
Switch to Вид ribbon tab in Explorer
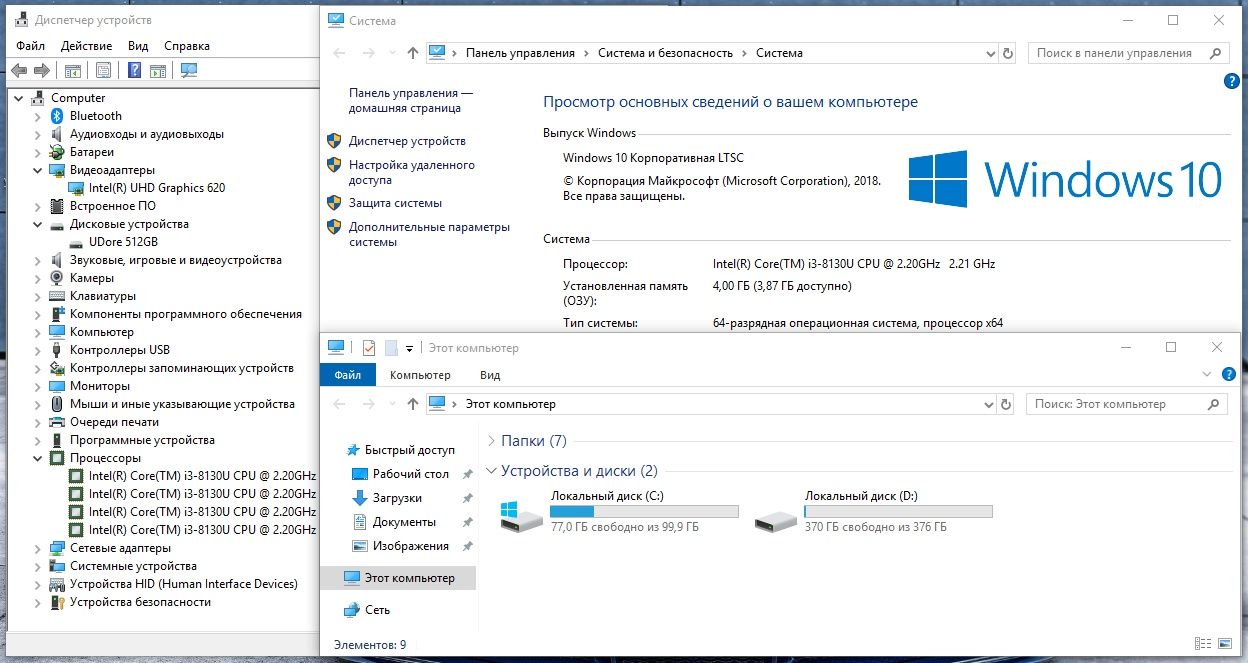coord(490,375)
